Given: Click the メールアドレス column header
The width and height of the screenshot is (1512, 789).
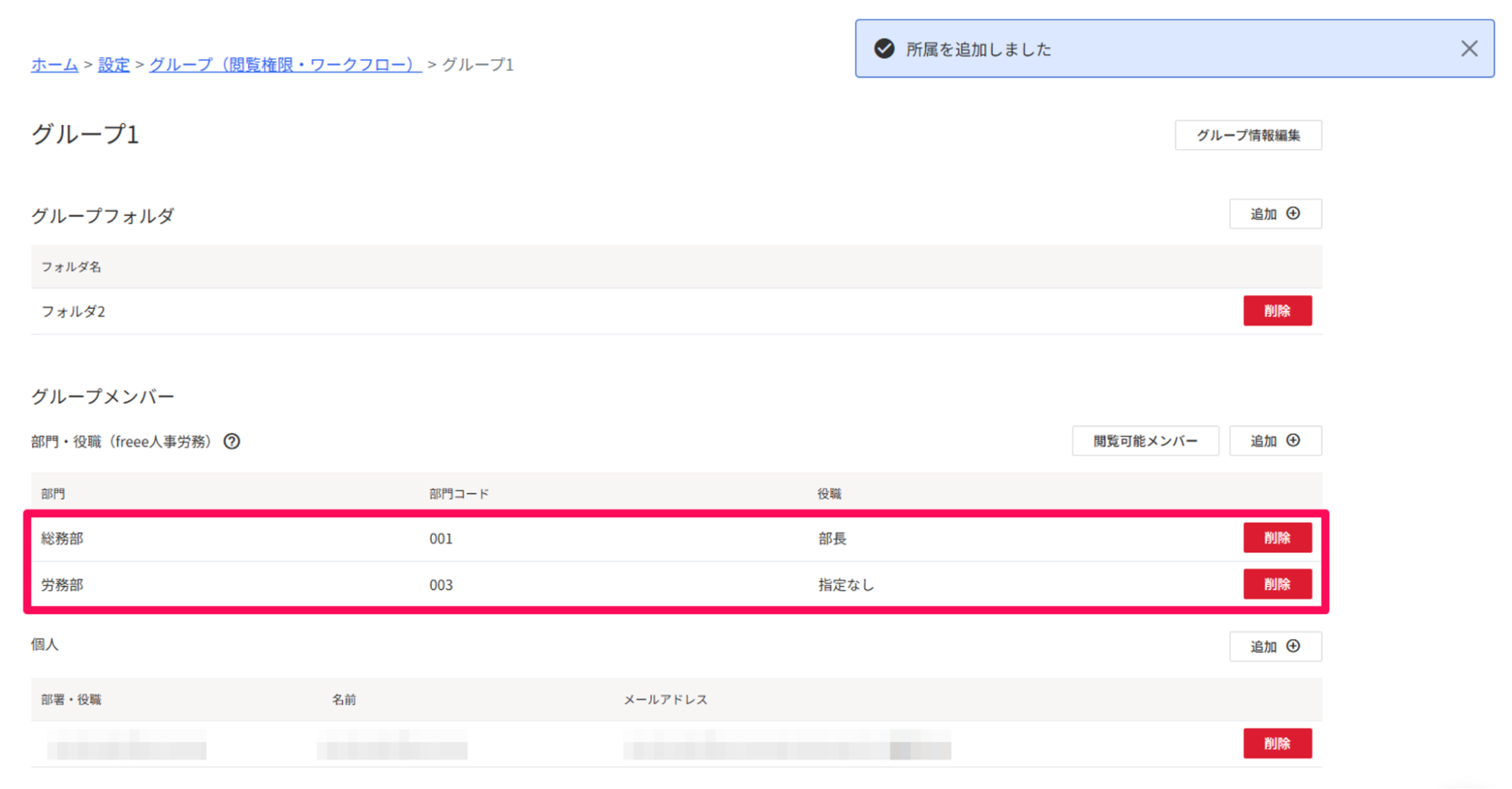Looking at the screenshot, I should click(x=666, y=700).
